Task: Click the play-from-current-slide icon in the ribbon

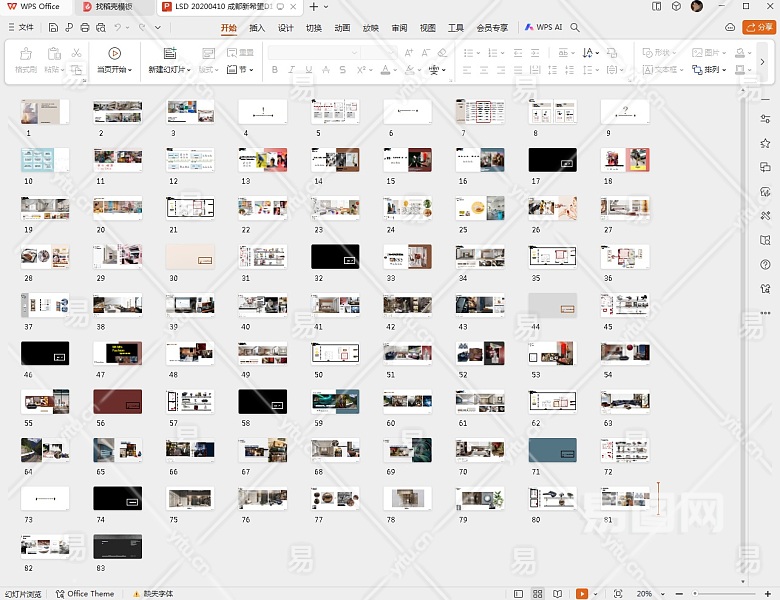Action: tap(114, 53)
